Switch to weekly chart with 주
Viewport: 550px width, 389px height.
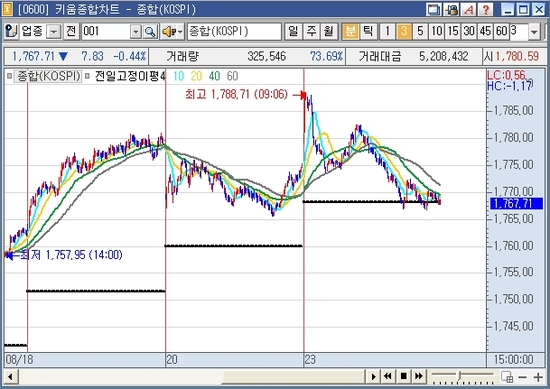(311, 32)
